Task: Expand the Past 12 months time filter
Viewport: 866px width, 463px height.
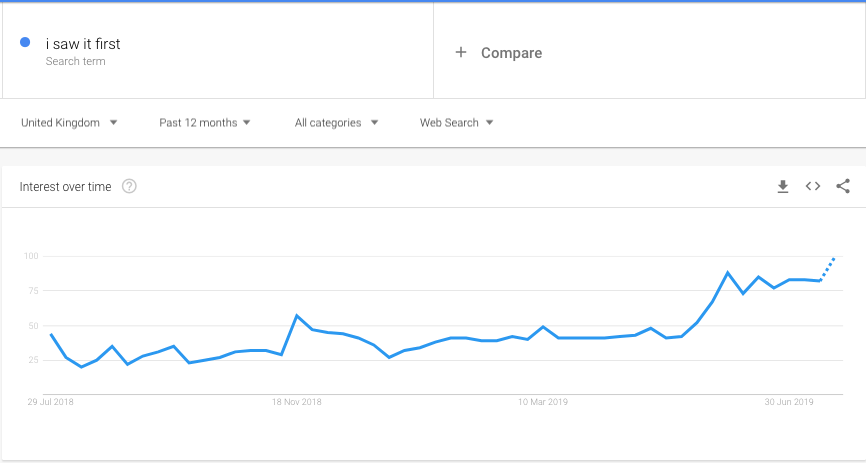Action: click(205, 123)
